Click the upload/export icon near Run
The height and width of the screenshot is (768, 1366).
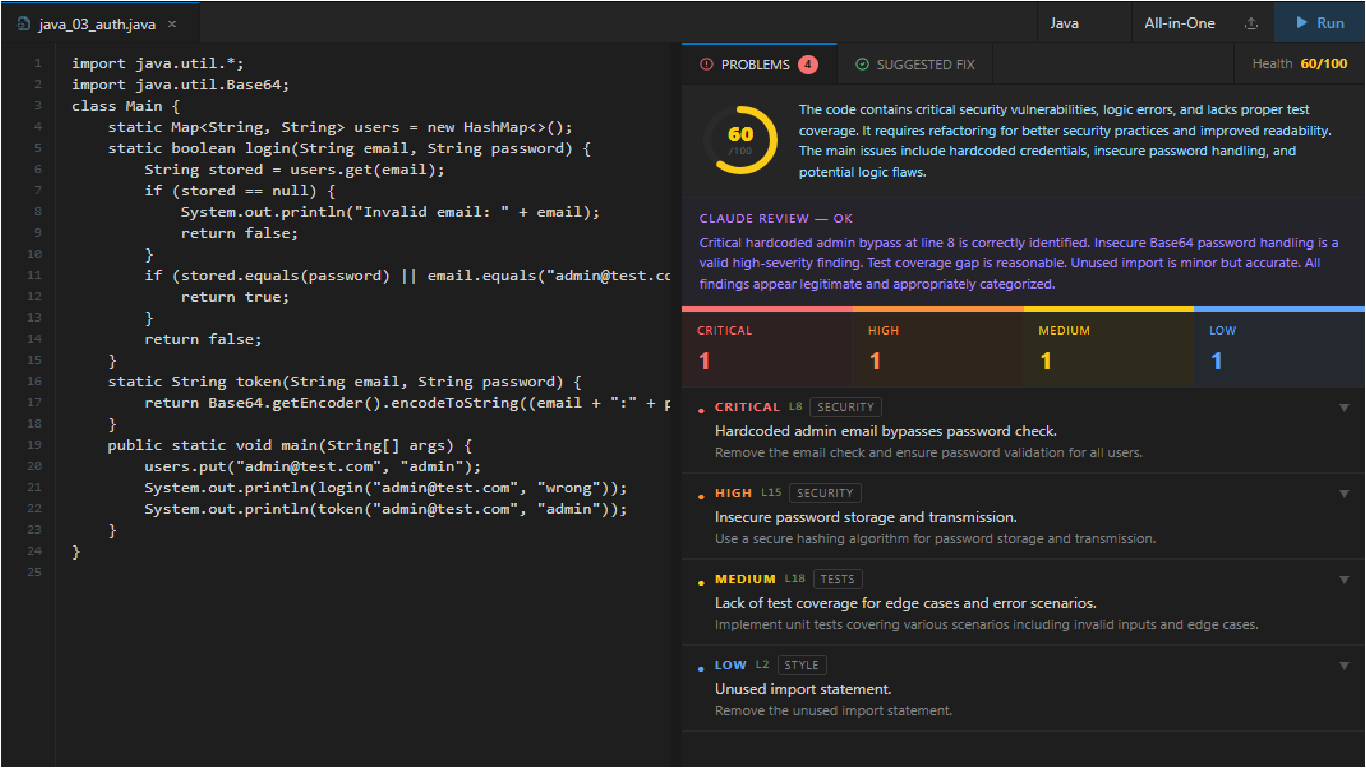click(x=1251, y=23)
